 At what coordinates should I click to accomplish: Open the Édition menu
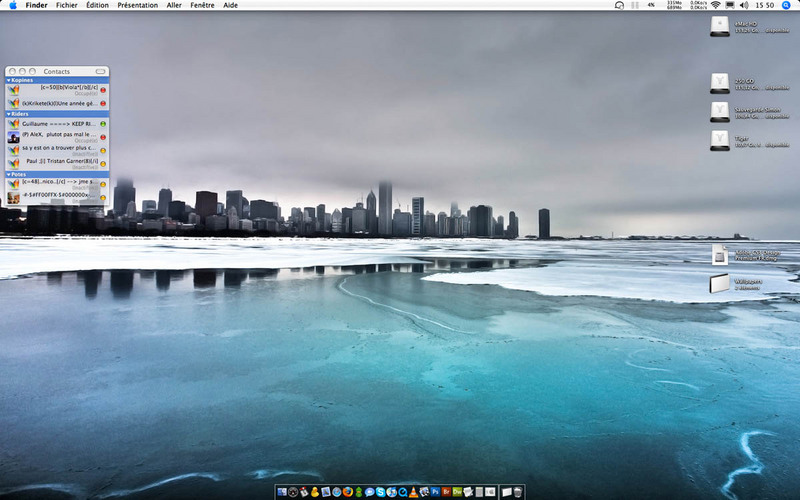click(x=97, y=5)
